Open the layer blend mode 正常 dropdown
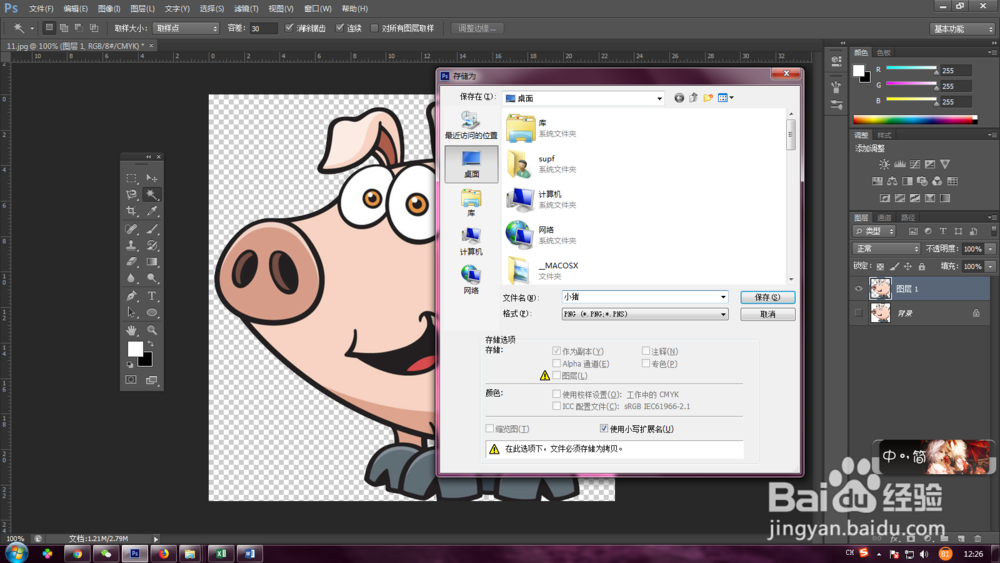 point(886,249)
